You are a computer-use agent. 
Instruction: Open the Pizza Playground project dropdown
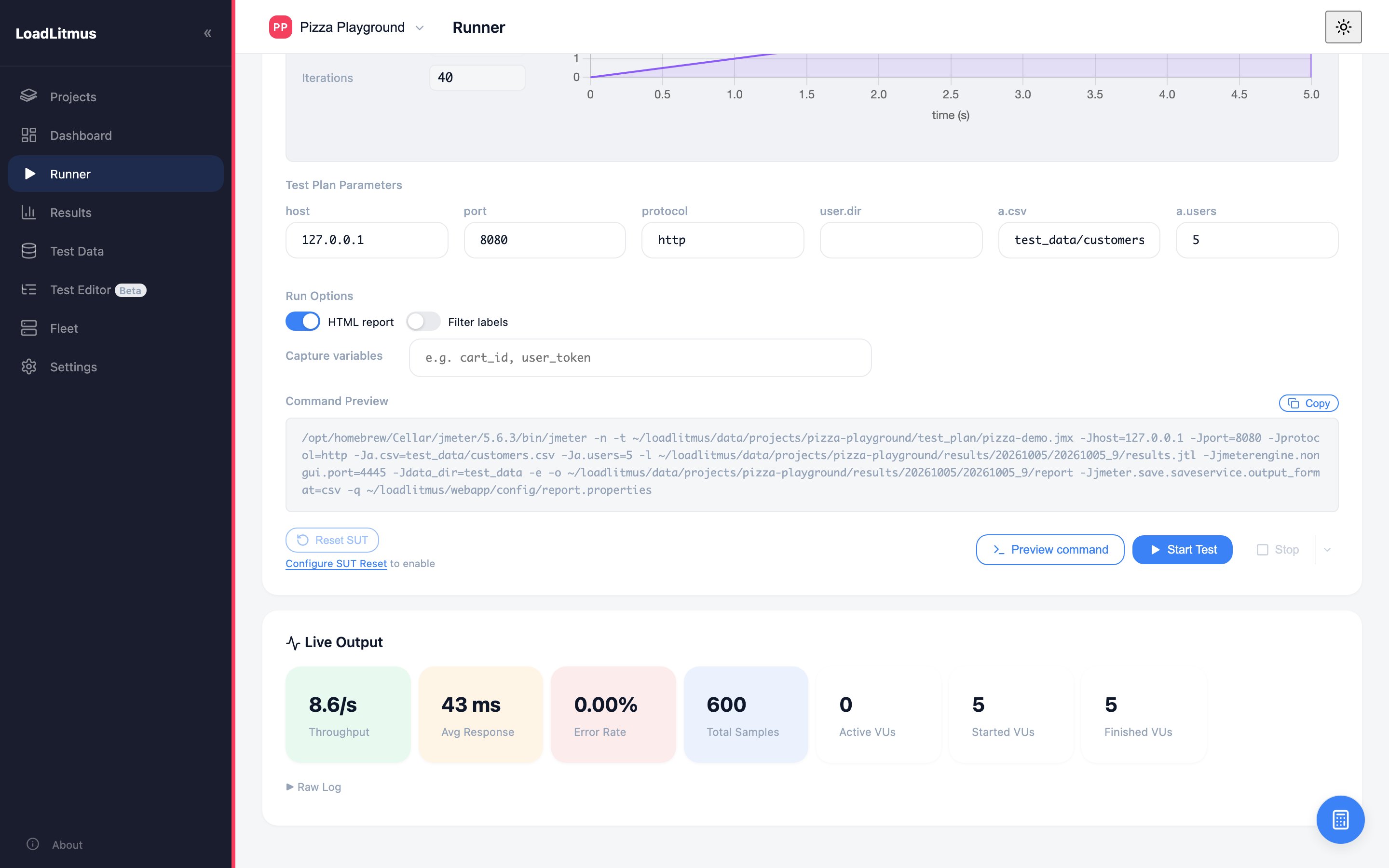tap(347, 27)
